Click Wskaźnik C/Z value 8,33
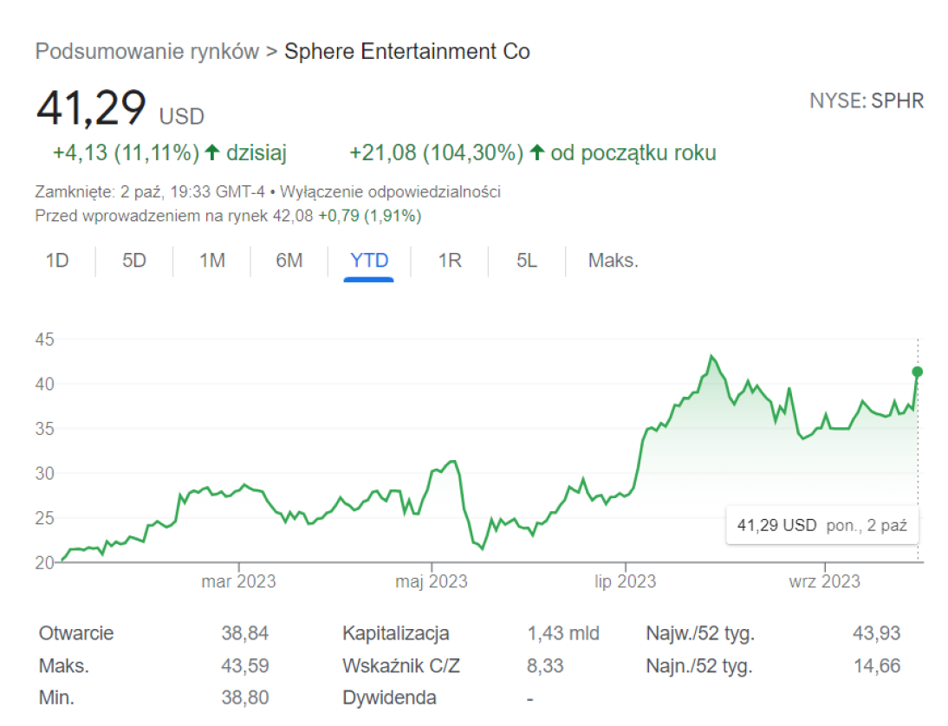The image size is (948, 726). tap(545, 666)
